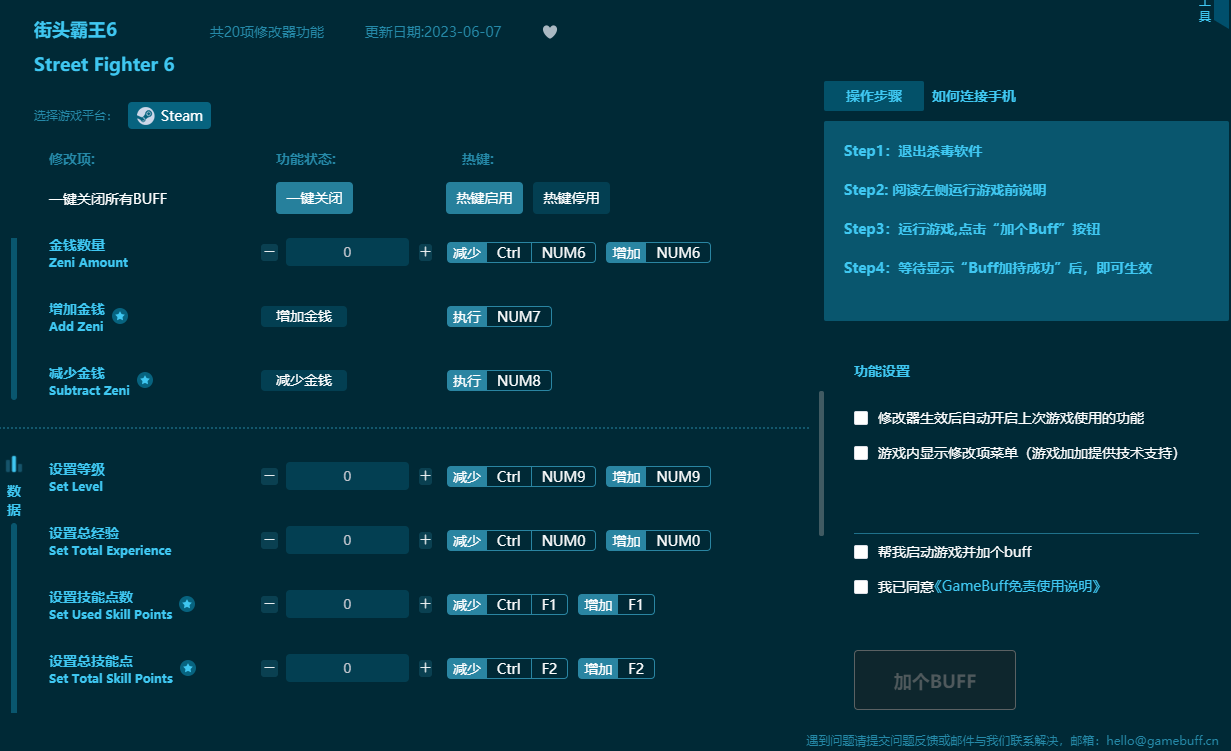
Task: Click the update date 2023-06-07 text
Action: (433, 32)
